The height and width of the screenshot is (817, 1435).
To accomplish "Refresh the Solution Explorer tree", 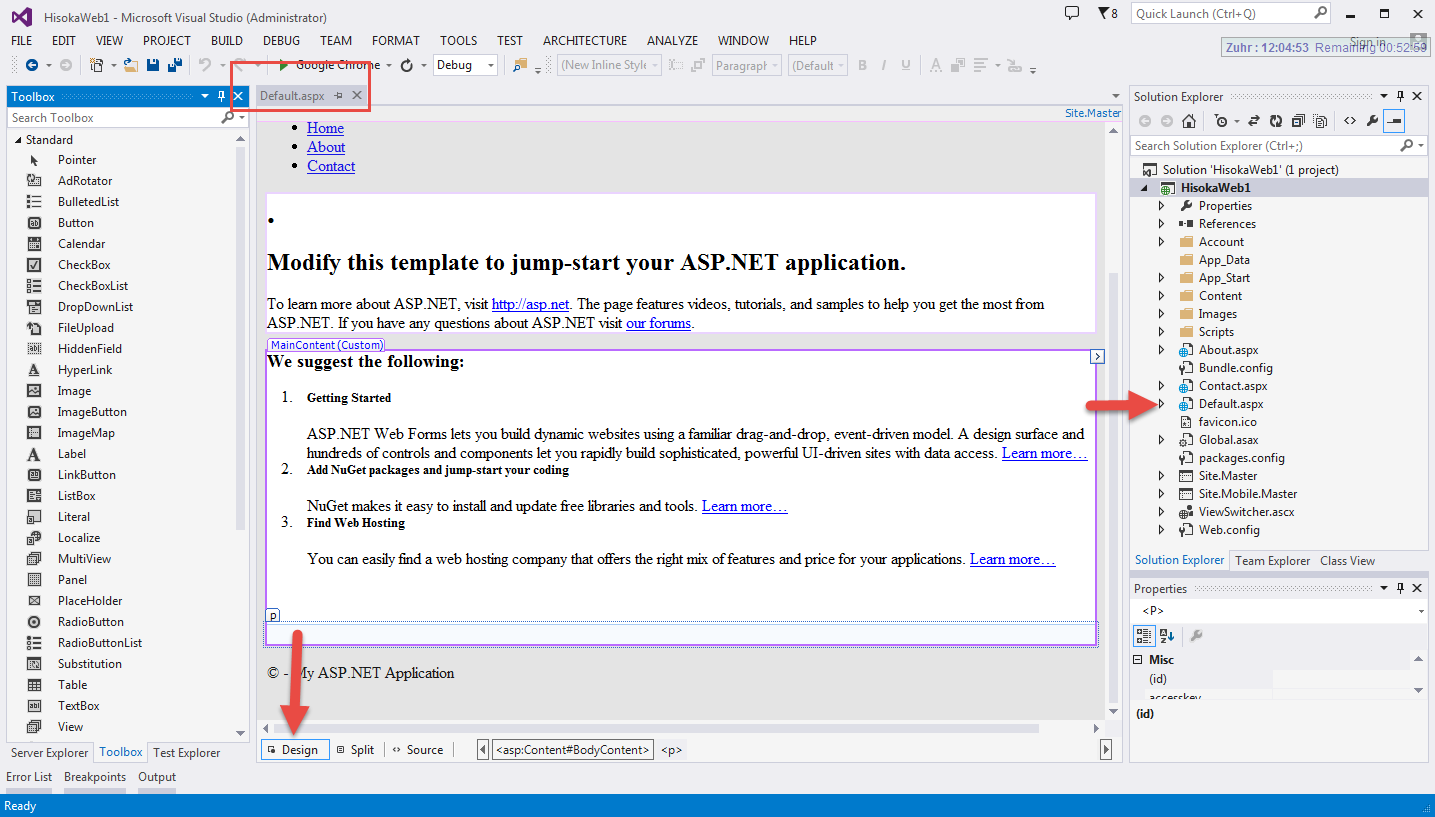I will (1276, 121).
